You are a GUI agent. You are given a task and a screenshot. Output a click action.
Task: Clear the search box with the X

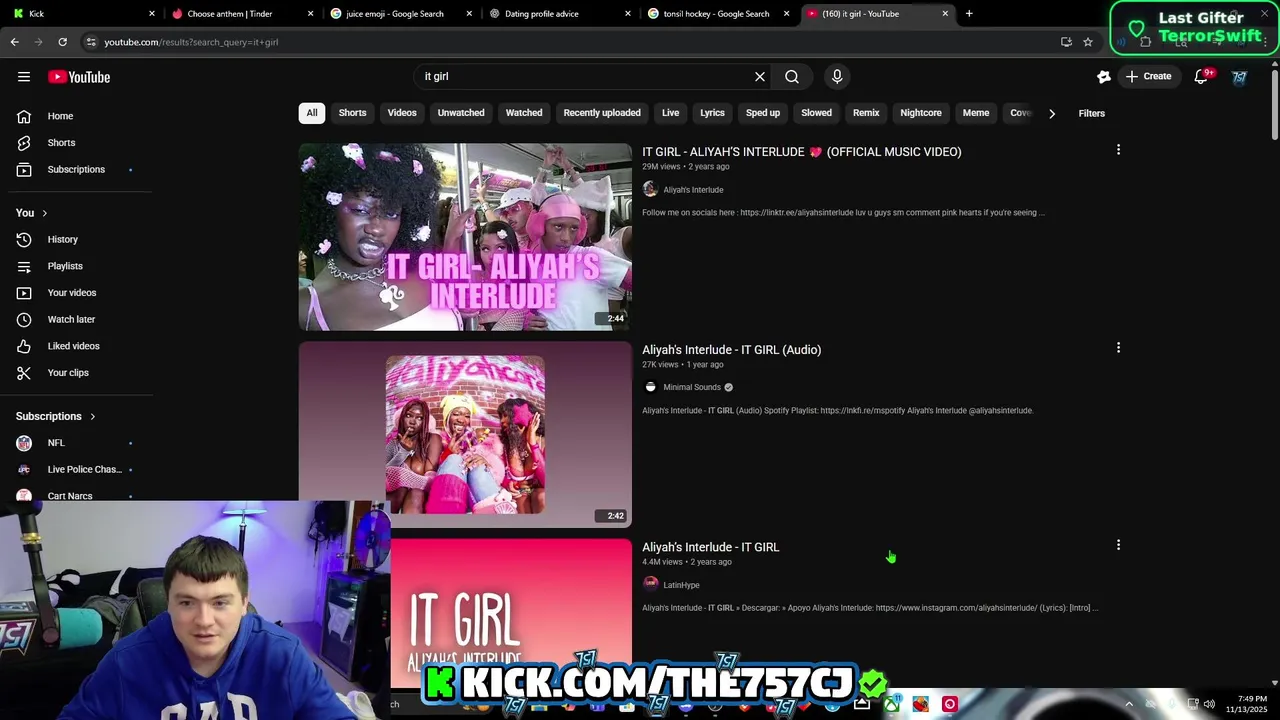click(760, 76)
